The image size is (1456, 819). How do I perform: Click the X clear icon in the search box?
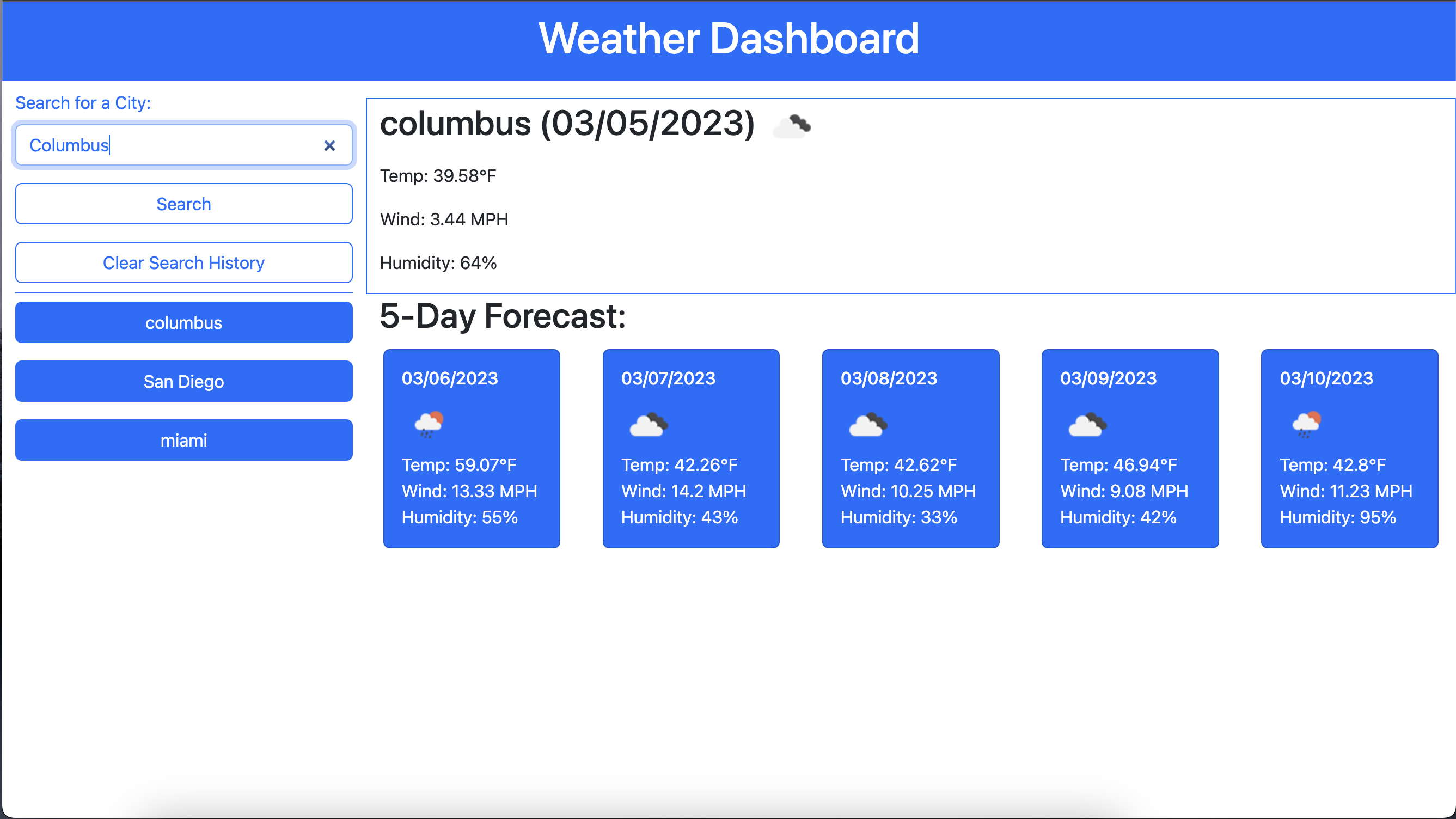pyautogui.click(x=329, y=145)
